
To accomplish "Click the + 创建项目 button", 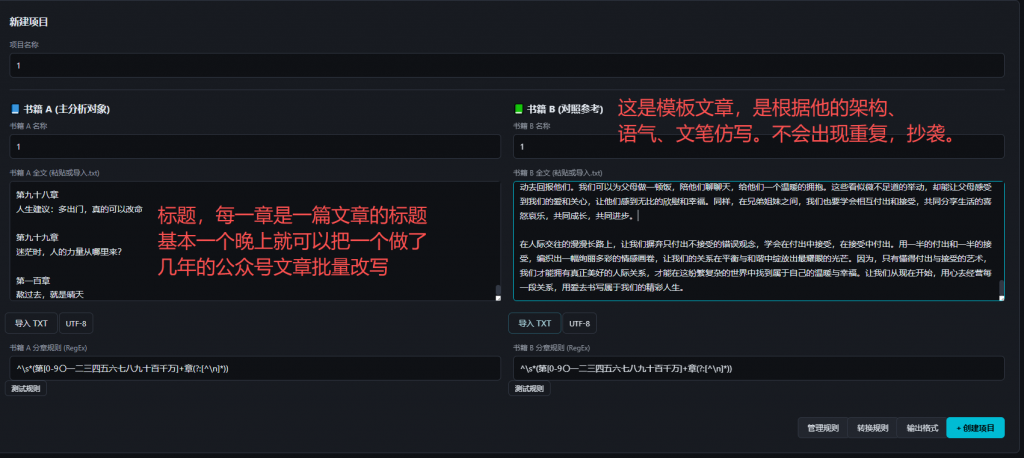I will [975, 428].
